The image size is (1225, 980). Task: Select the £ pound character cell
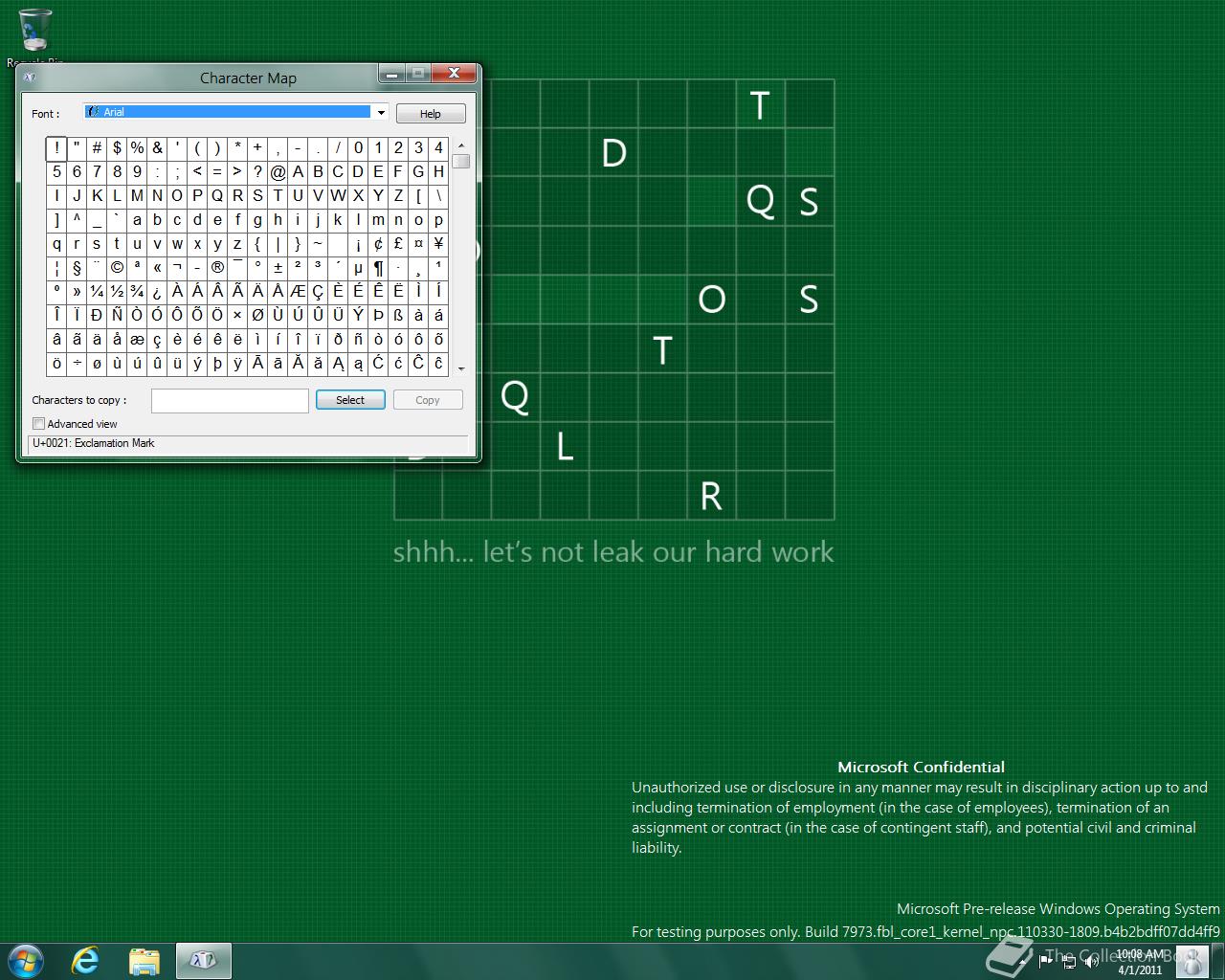pyautogui.click(x=398, y=243)
